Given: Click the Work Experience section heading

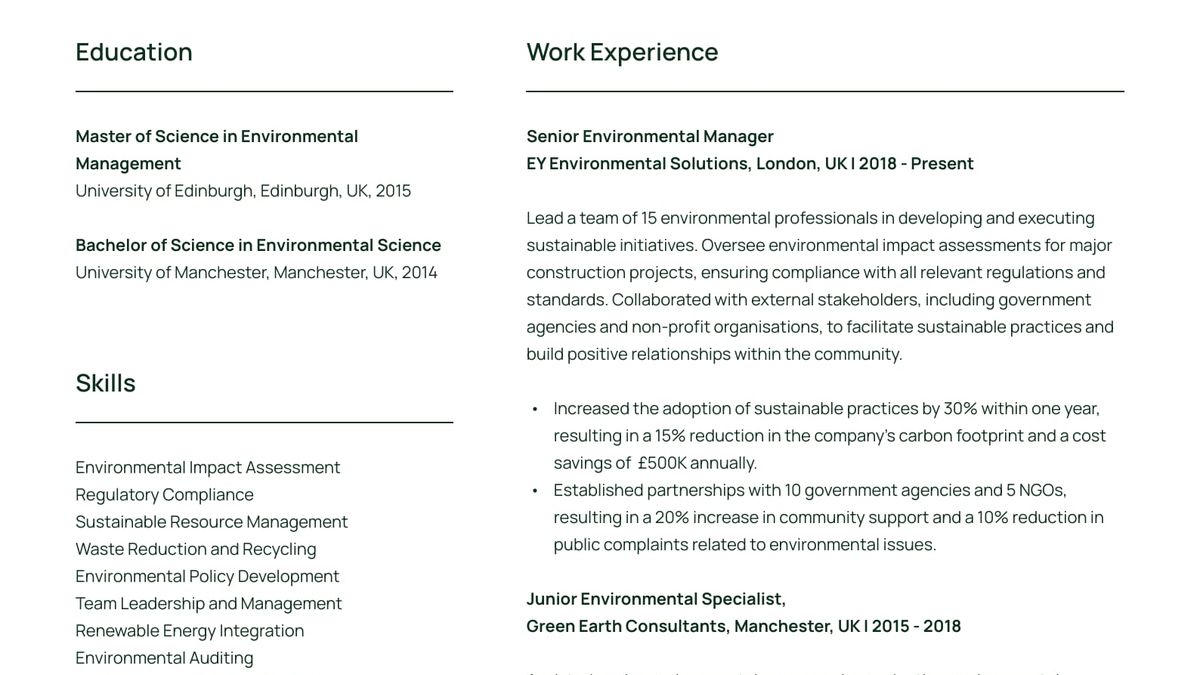Looking at the screenshot, I should tap(622, 52).
